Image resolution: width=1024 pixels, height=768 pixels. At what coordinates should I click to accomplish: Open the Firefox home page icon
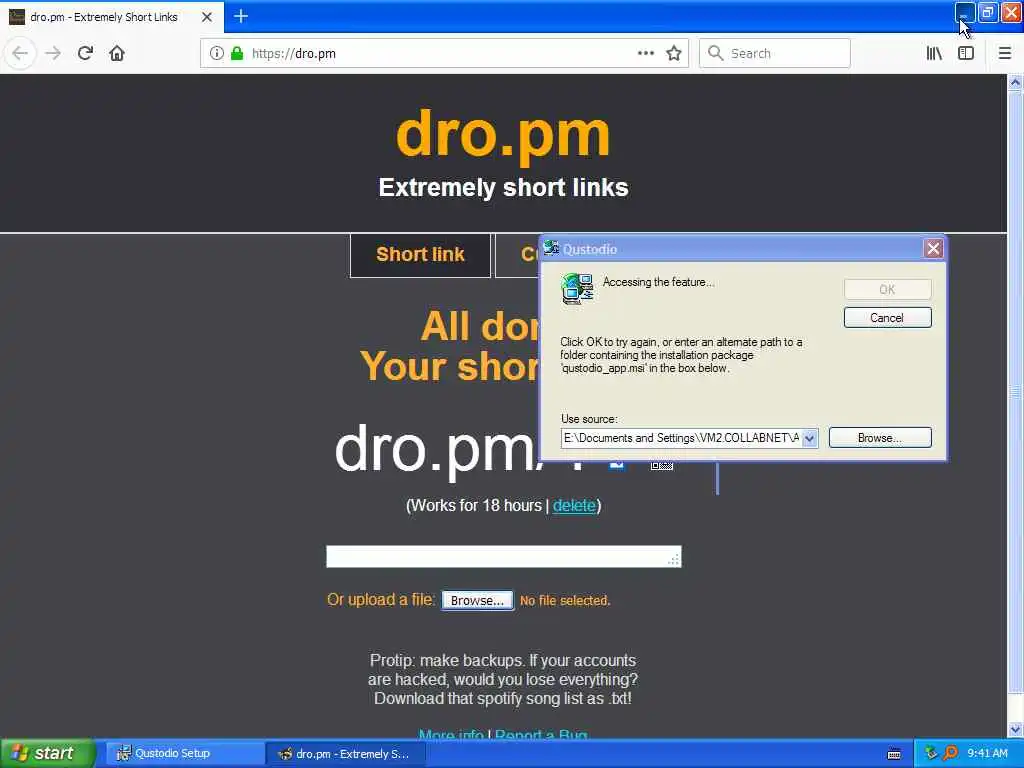117,53
